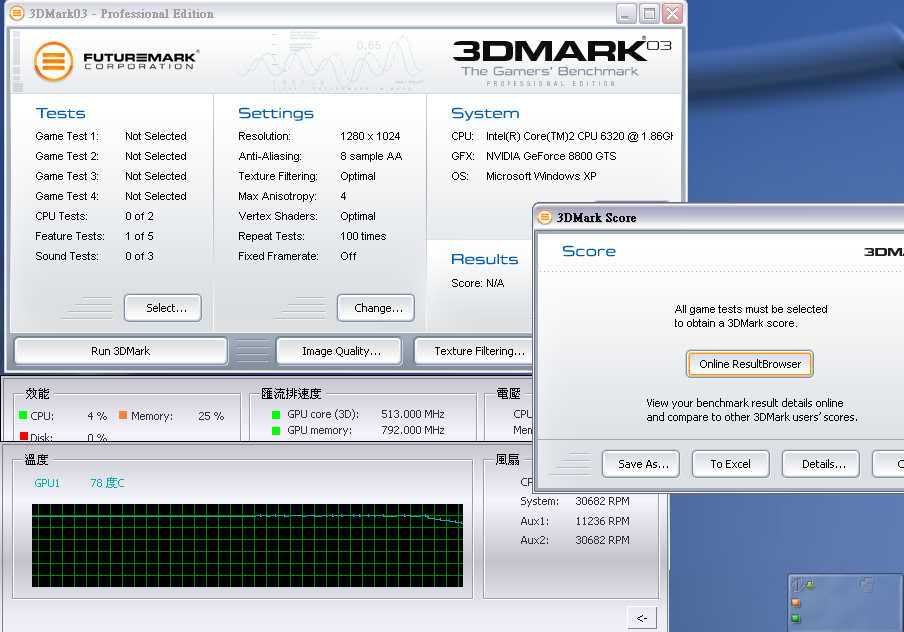Viewport: 904px width, 632px height.
Task: Click the Futuremark orange logo icon
Action: pyautogui.click(x=53, y=61)
